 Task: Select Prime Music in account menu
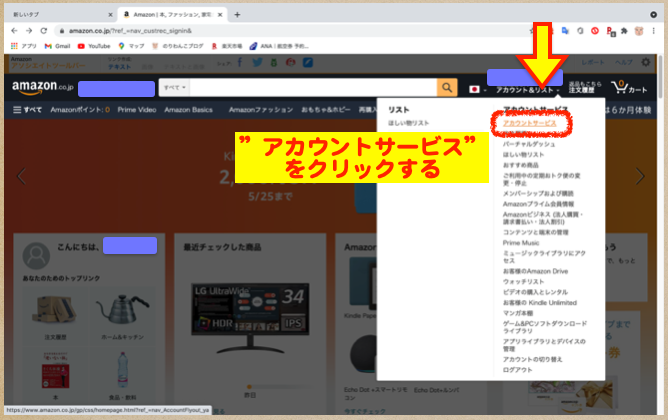[521, 243]
